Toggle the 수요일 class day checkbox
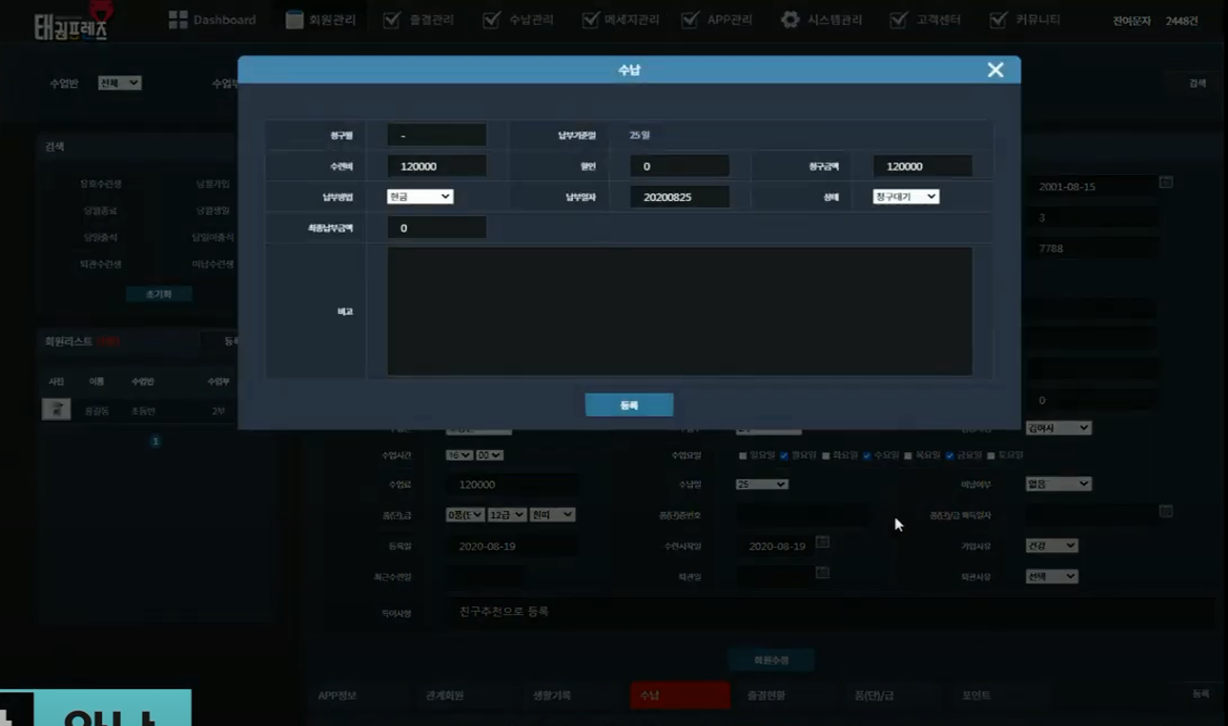The width and height of the screenshot is (1228, 726). coord(867,456)
